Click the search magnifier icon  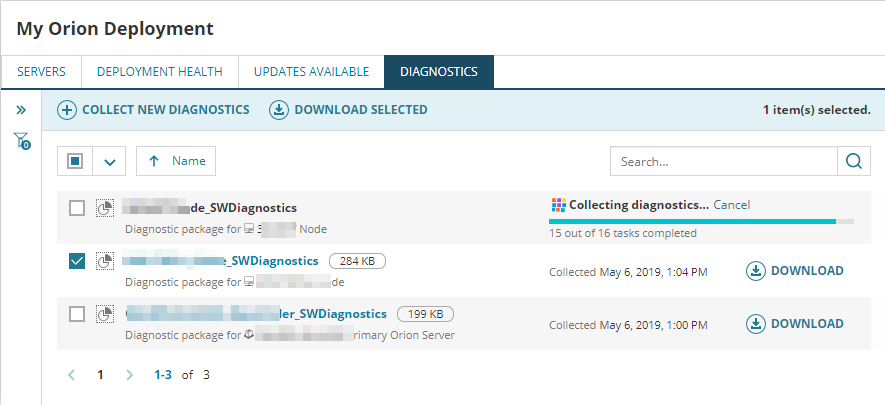[x=853, y=161]
